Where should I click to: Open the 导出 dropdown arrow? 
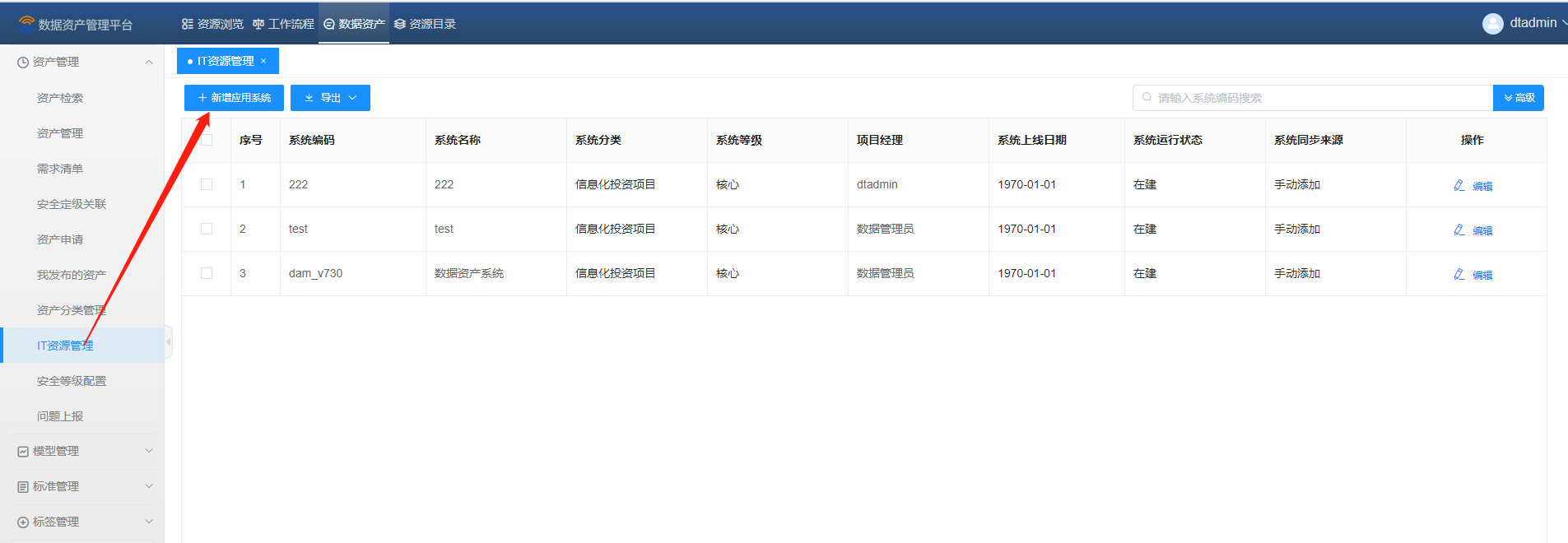pos(353,98)
